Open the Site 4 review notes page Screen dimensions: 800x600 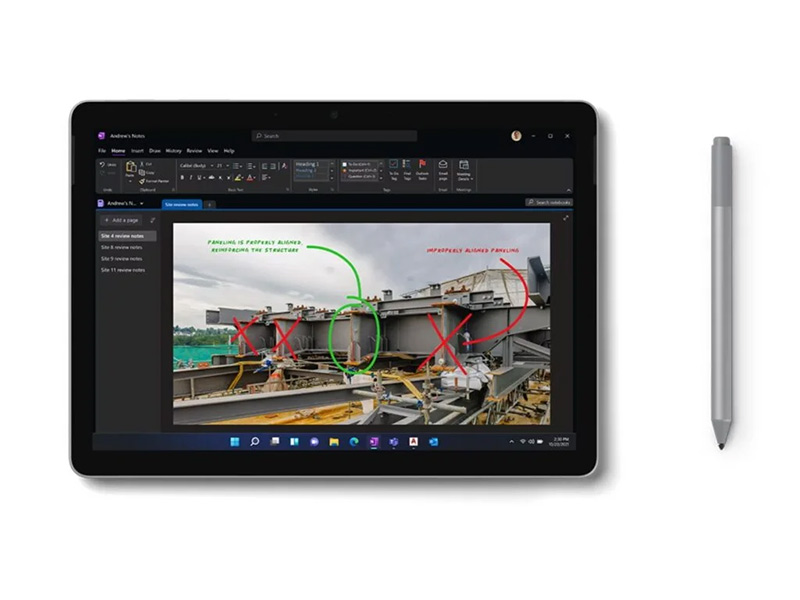pyautogui.click(x=127, y=236)
